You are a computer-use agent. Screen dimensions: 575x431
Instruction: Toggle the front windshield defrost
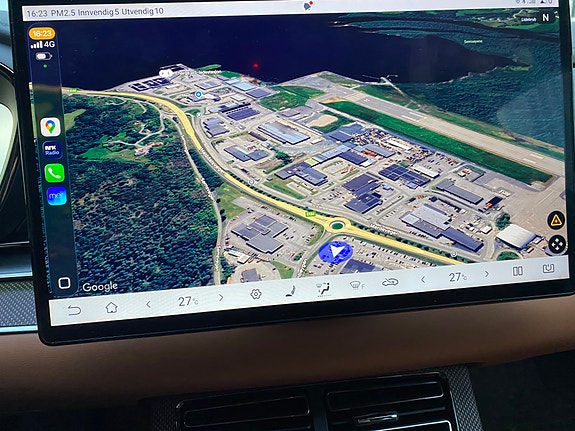(356, 285)
